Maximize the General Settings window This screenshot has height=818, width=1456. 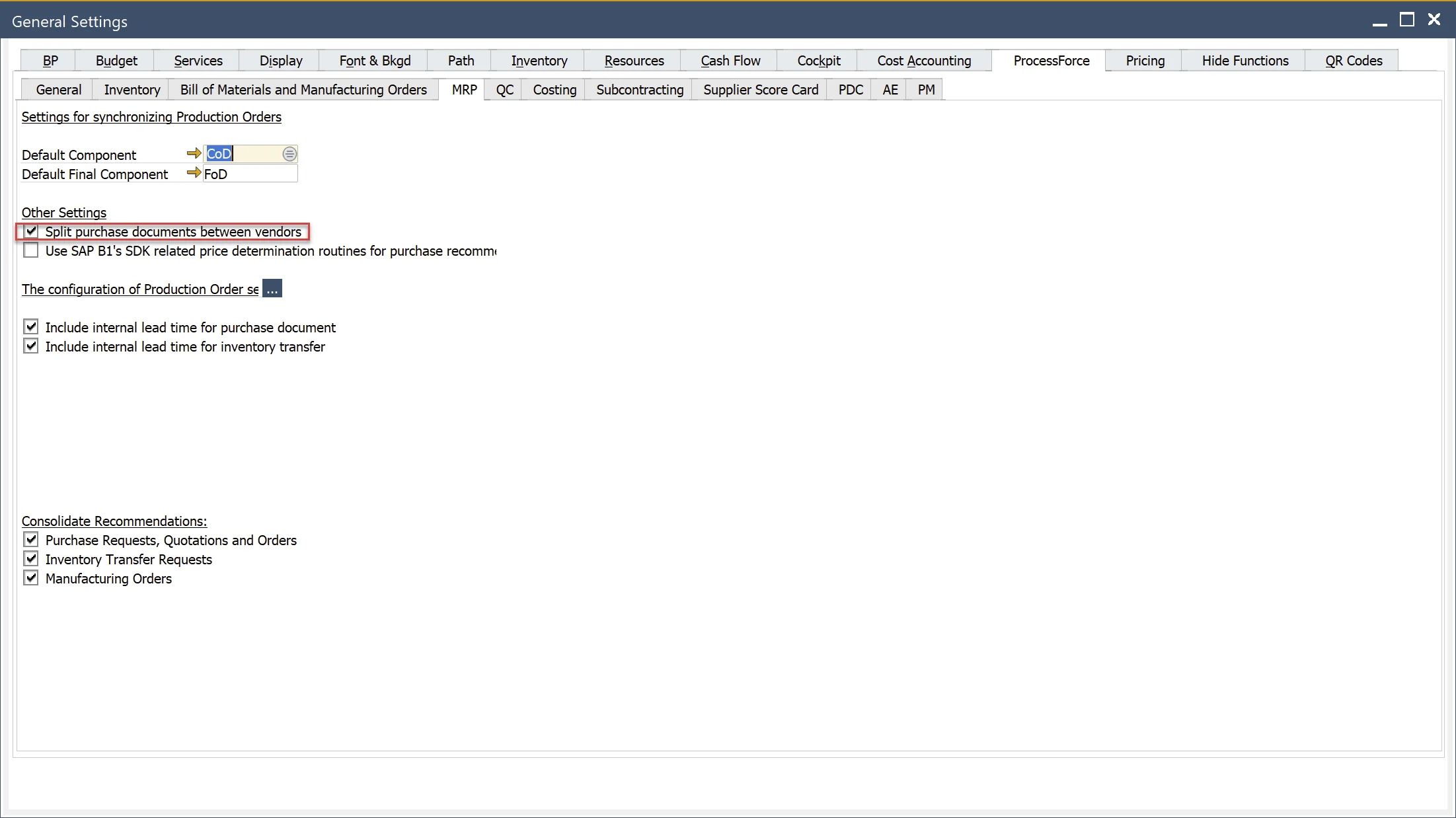[x=1407, y=20]
